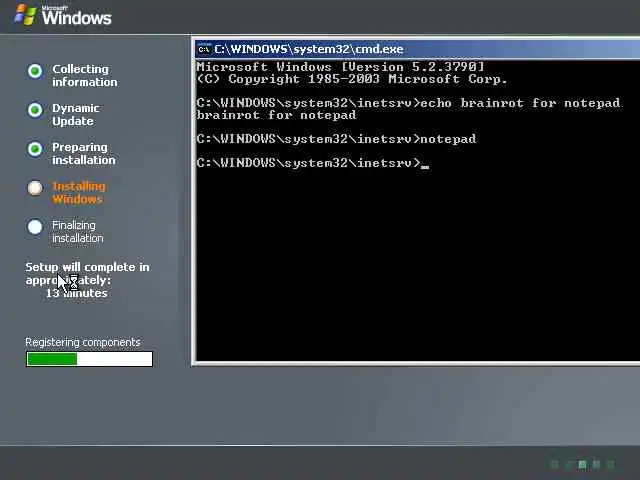Image resolution: width=640 pixels, height=480 pixels.
Task: Click the cmd.exe title bar icon
Action: (x=204, y=49)
